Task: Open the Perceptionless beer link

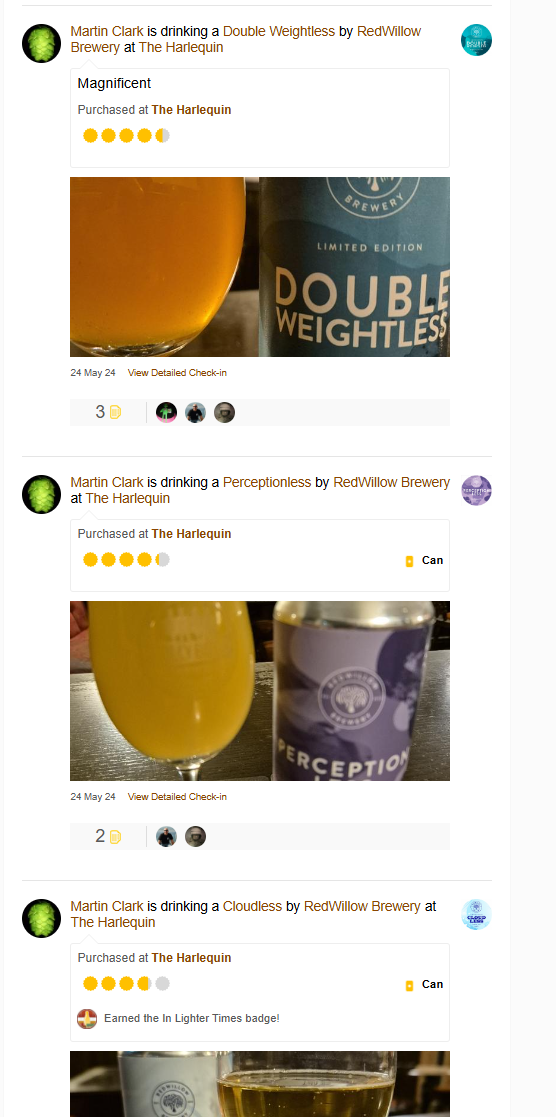Action: click(x=267, y=482)
